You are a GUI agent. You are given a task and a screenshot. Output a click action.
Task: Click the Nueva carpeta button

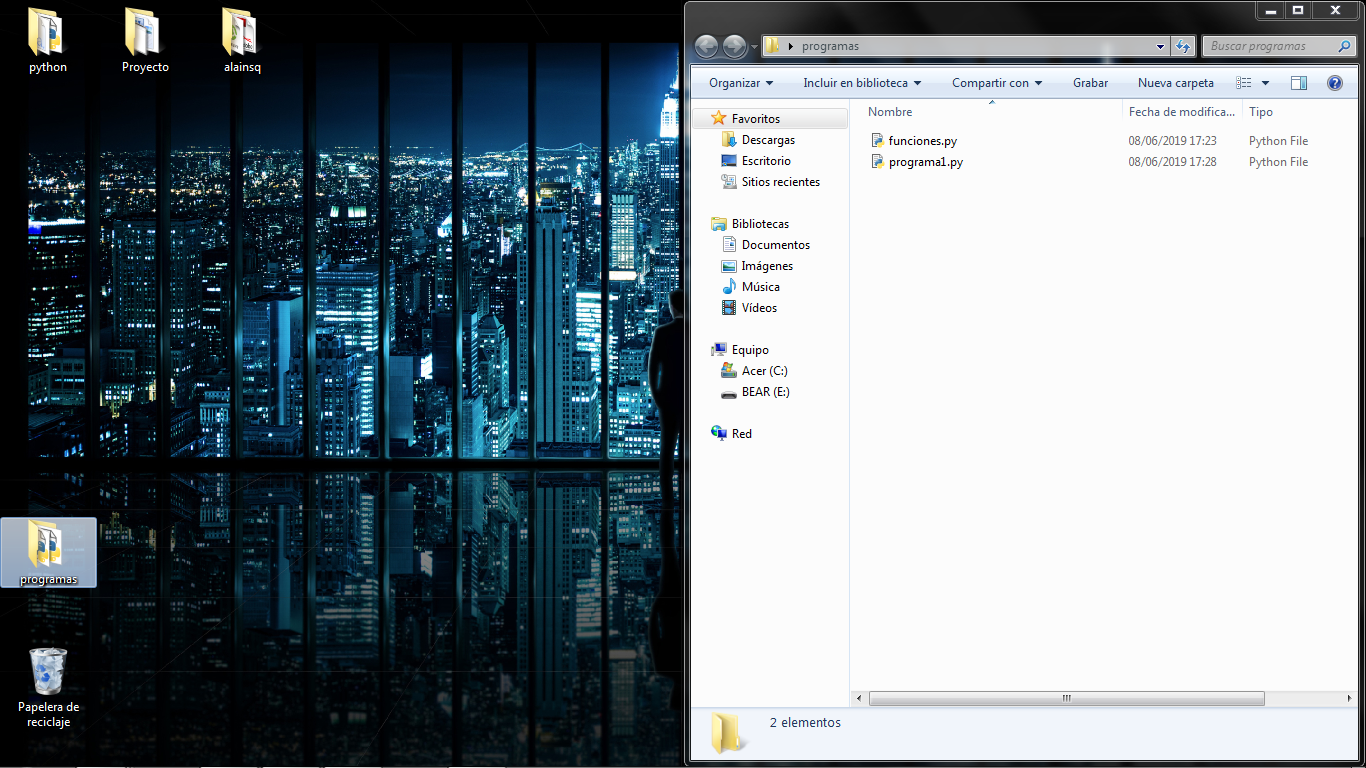click(1176, 83)
